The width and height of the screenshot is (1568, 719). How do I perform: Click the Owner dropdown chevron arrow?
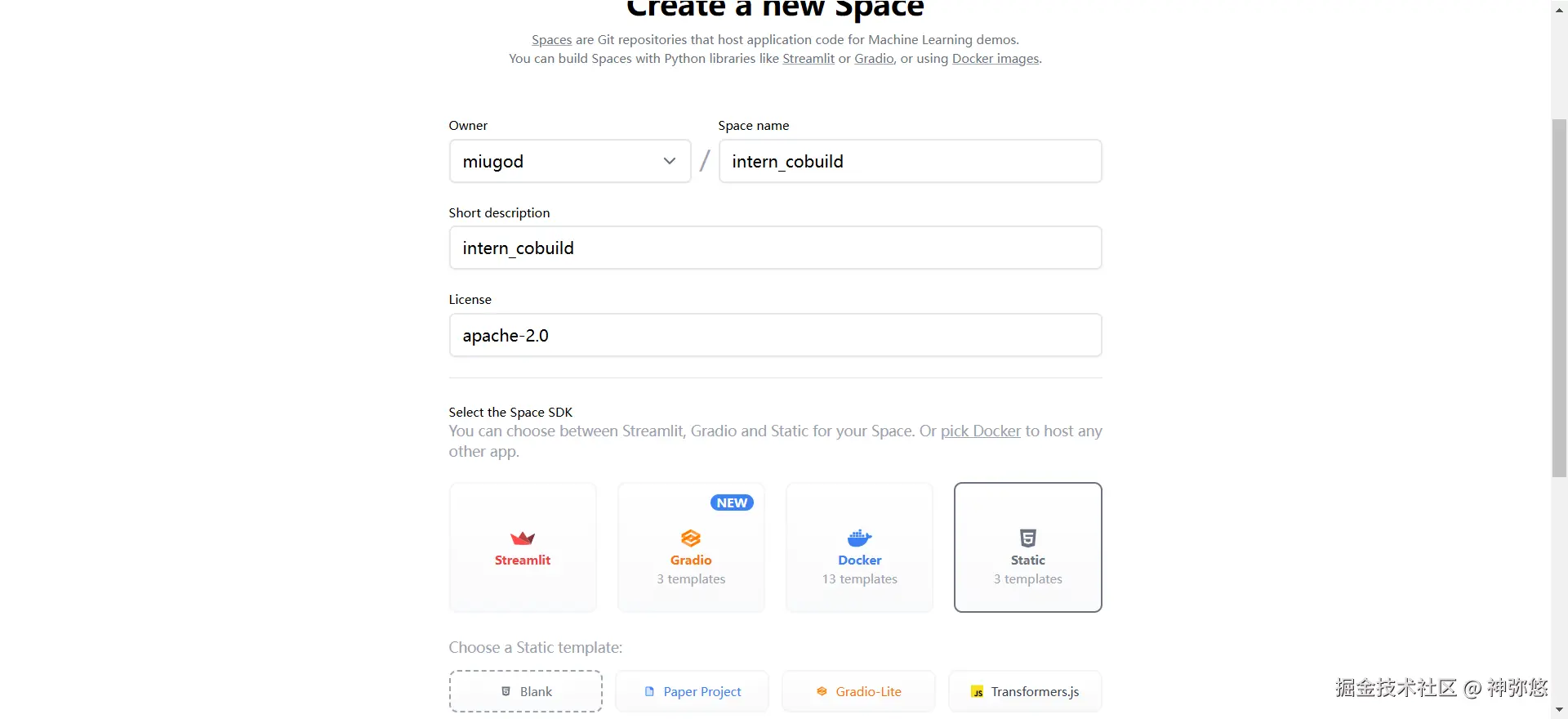[670, 161]
